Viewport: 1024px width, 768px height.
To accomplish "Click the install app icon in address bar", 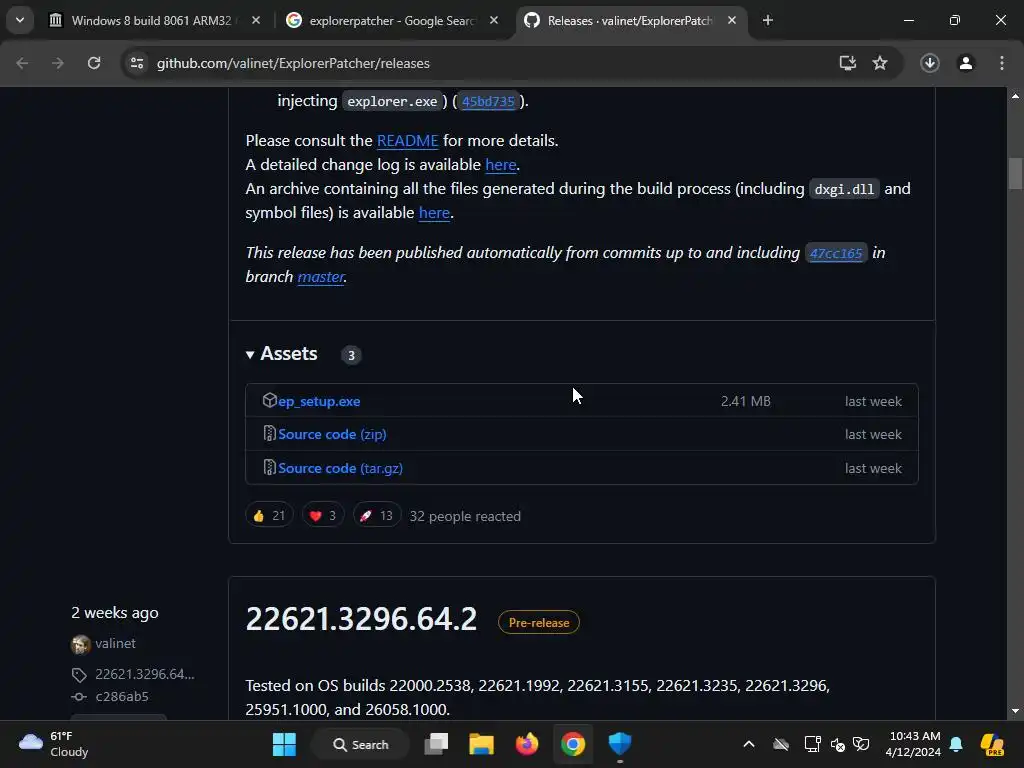I will [848, 63].
